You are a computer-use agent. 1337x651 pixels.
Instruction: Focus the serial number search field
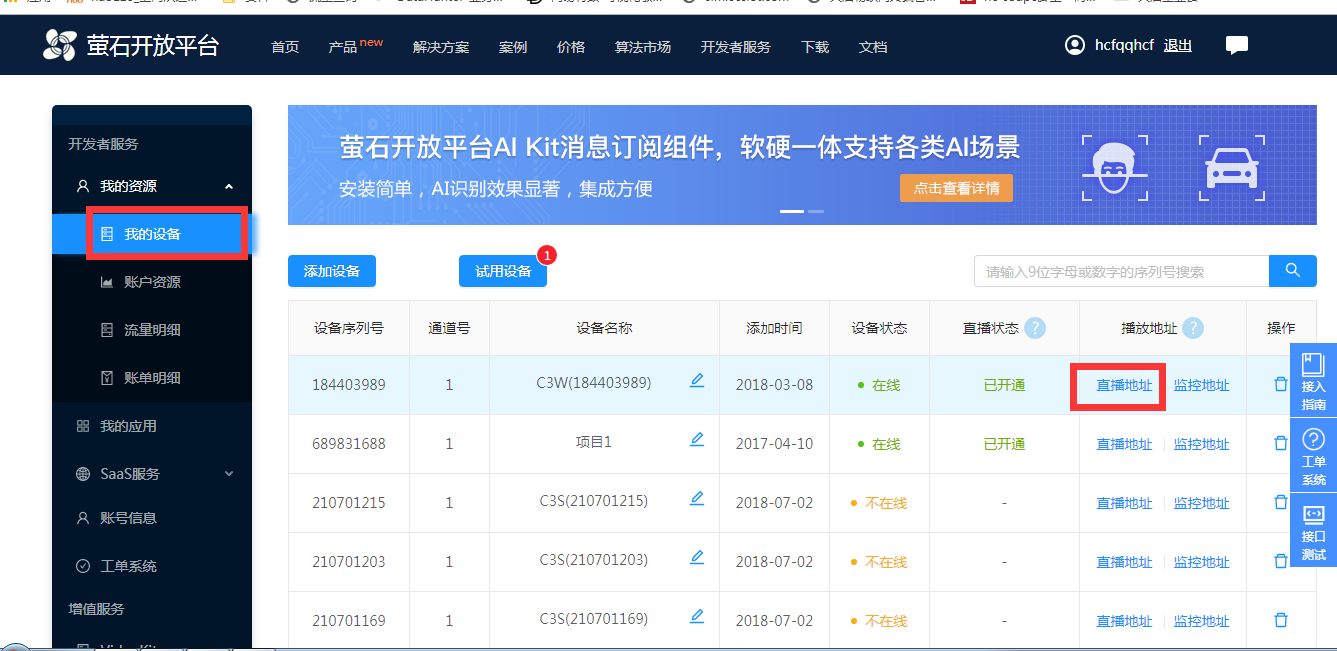[1120, 271]
